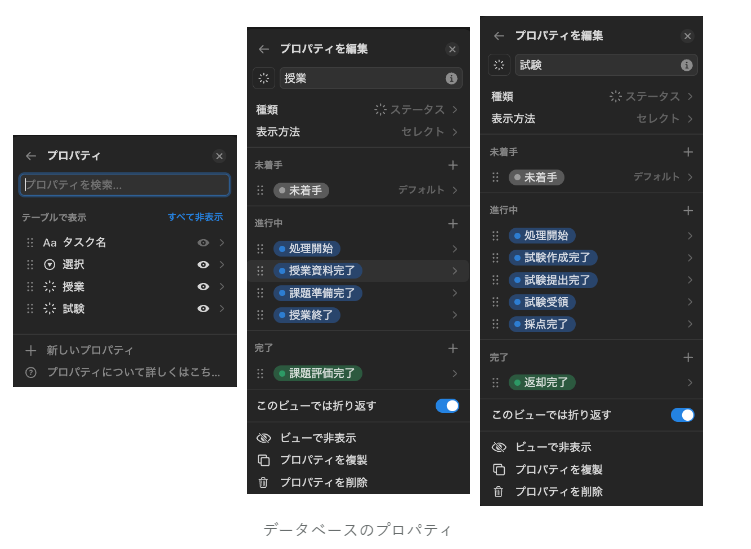Image resolution: width=751 pixels, height=549 pixels.
Task: Open タスク名 property via its chevron
Action: [222, 243]
